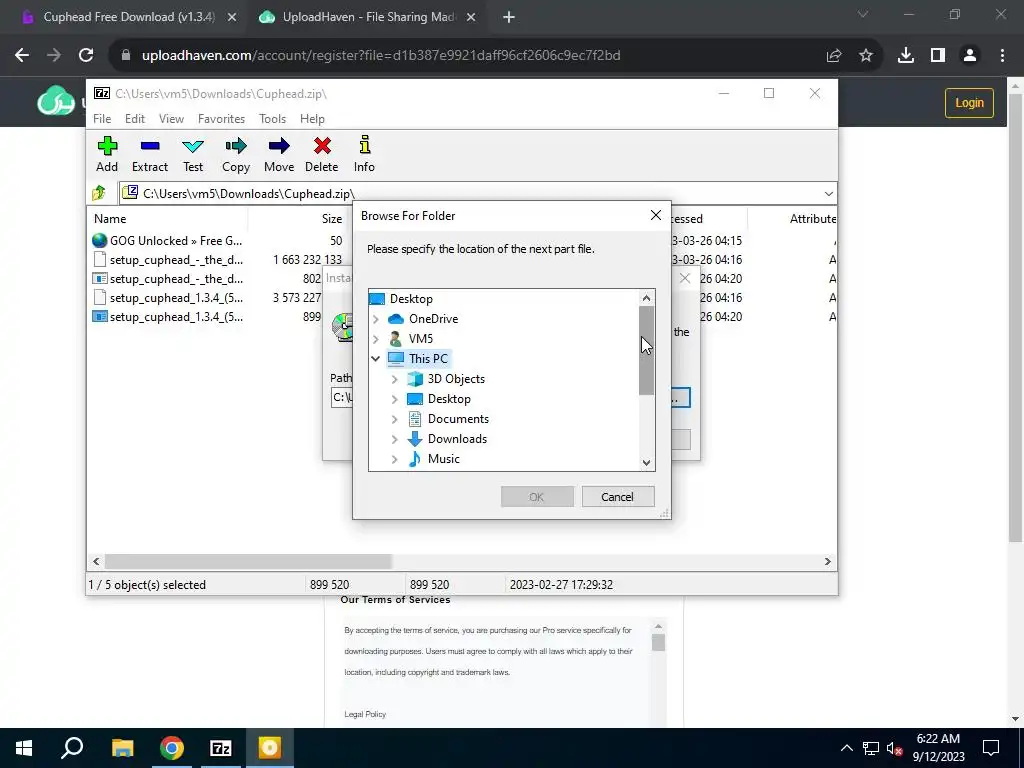Select the file sized 1 663 232 133

pos(168,260)
